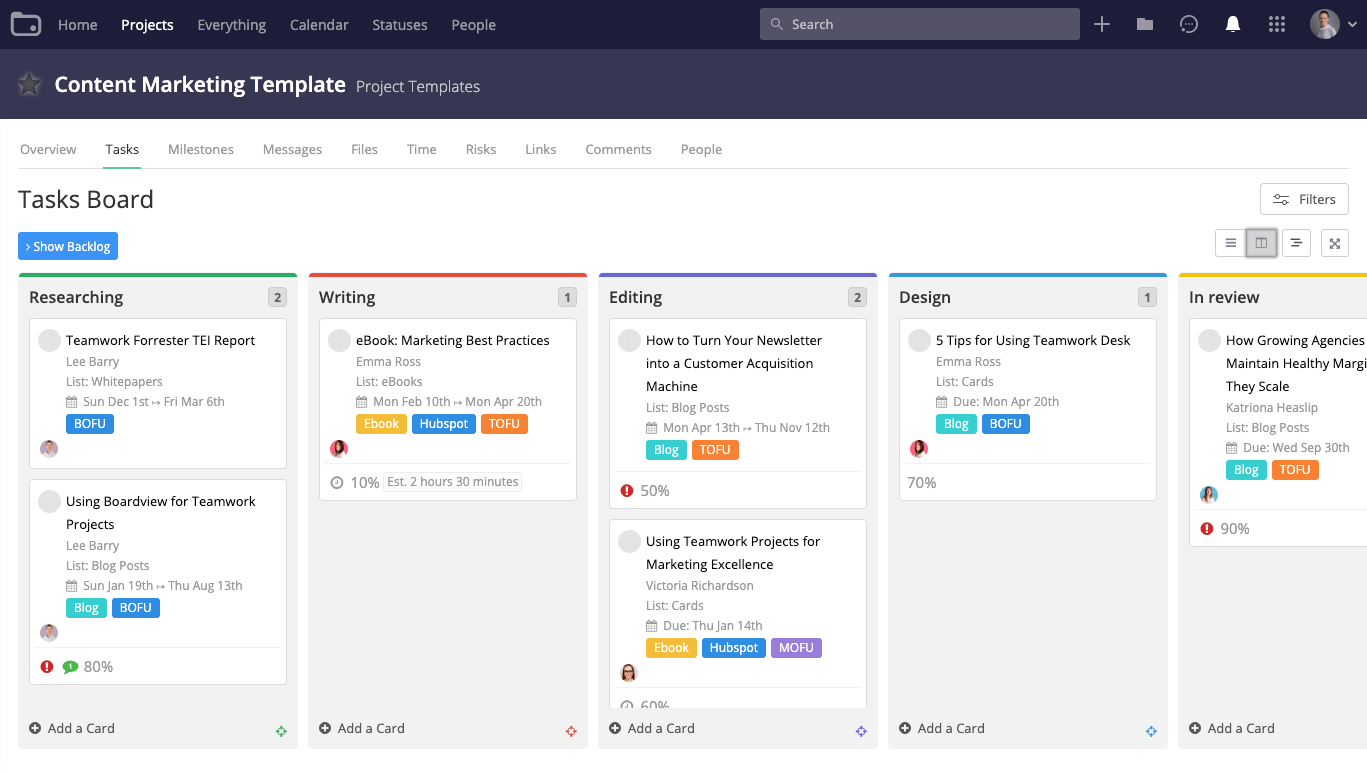Mark Teamwork Forrester TEI Report complete
This screenshot has width=1367, height=772.
tap(49, 340)
